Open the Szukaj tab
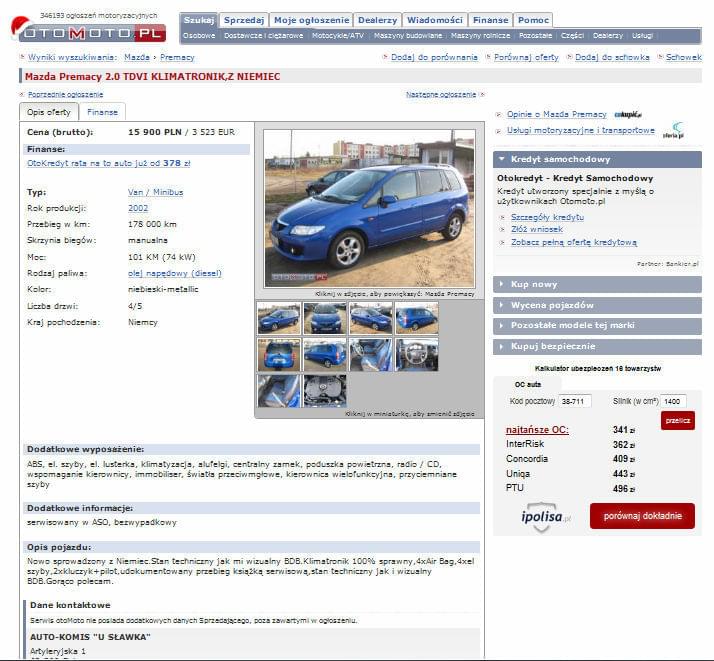 click(x=199, y=20)
